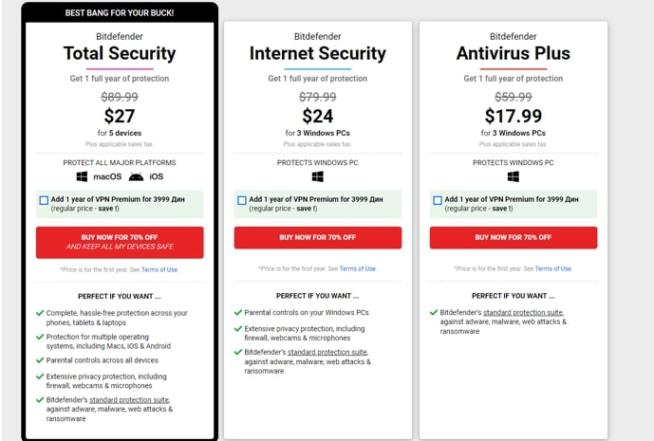Screen dimensions: 654x441
Task: Open standard protection suite link in Total Security
Action: coord(130,400)
